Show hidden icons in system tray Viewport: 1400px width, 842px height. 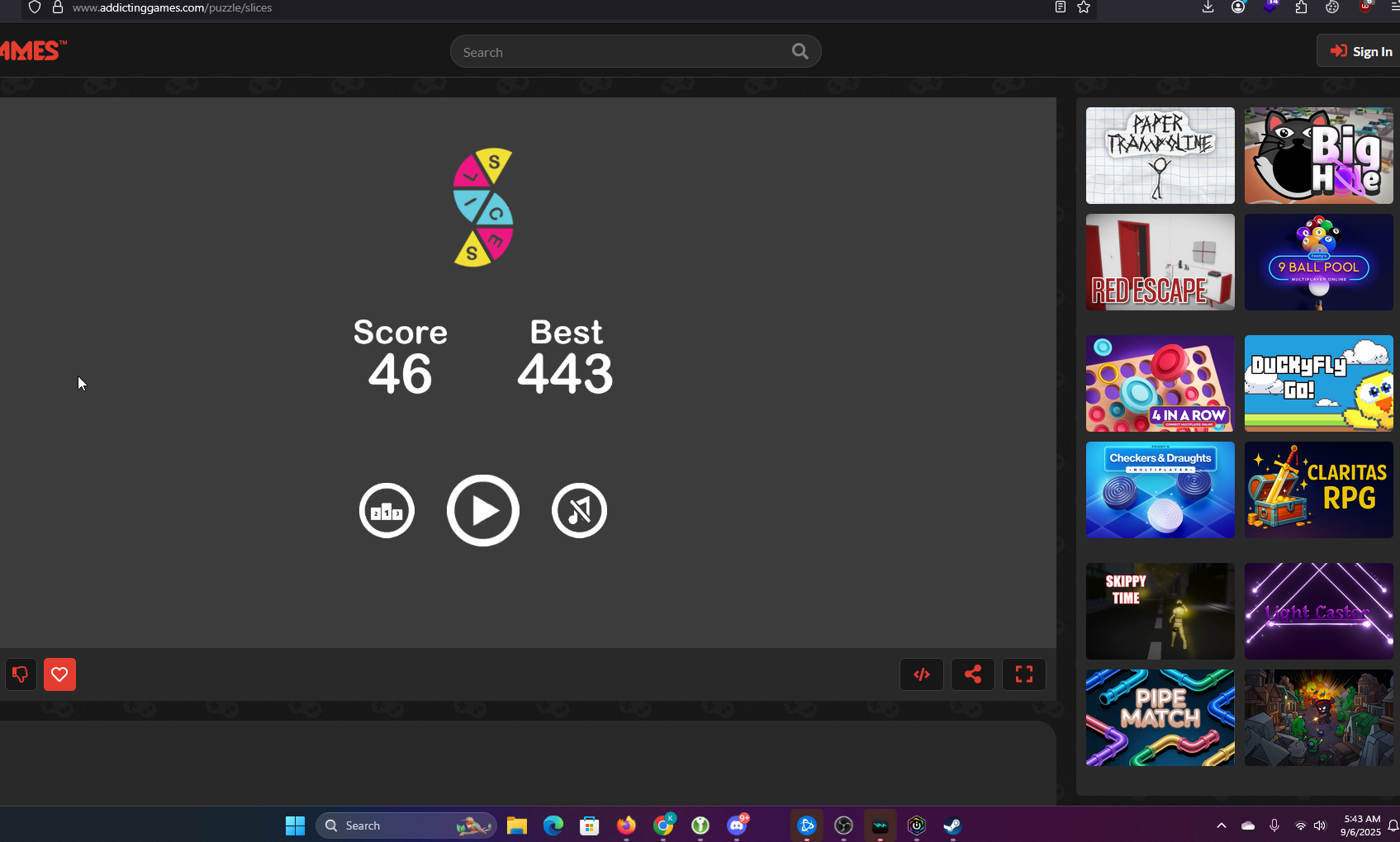tap(1221, 825)
